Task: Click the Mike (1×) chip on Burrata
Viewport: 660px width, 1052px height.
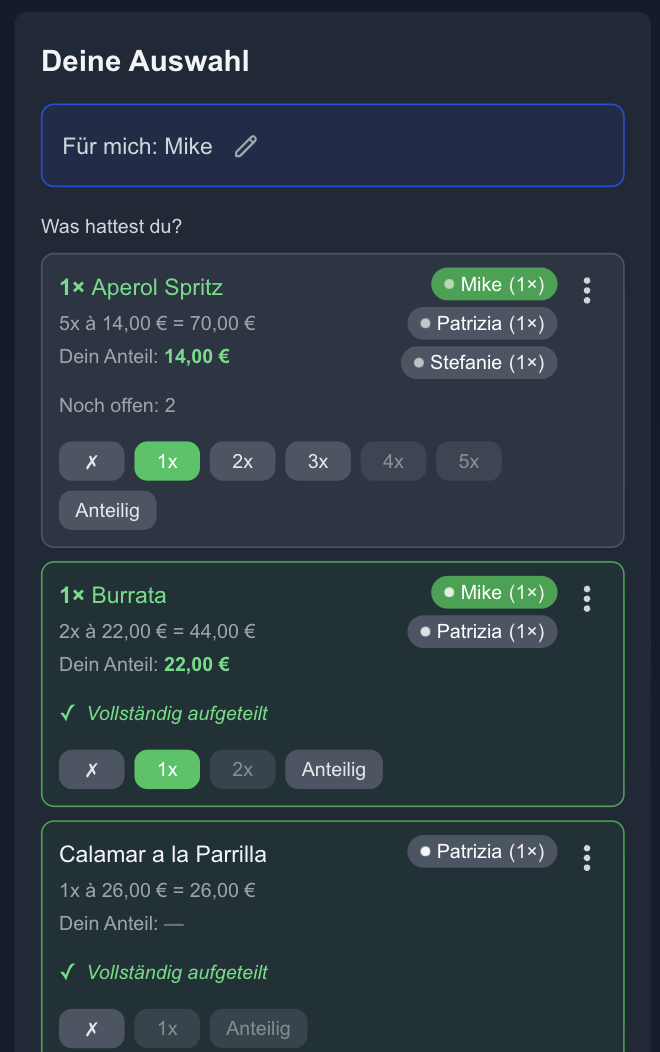Action: click(494, 593)
